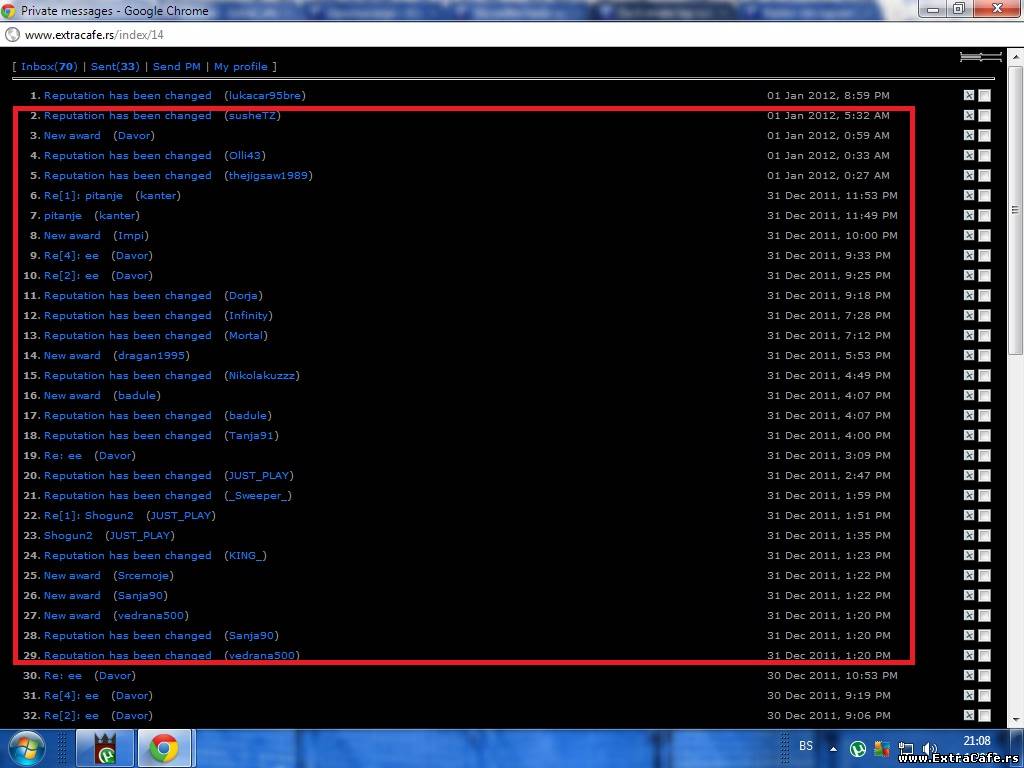Click the volume speaker icon in system tray
The height and width of the screenshot is (768, 1024).
930,748
